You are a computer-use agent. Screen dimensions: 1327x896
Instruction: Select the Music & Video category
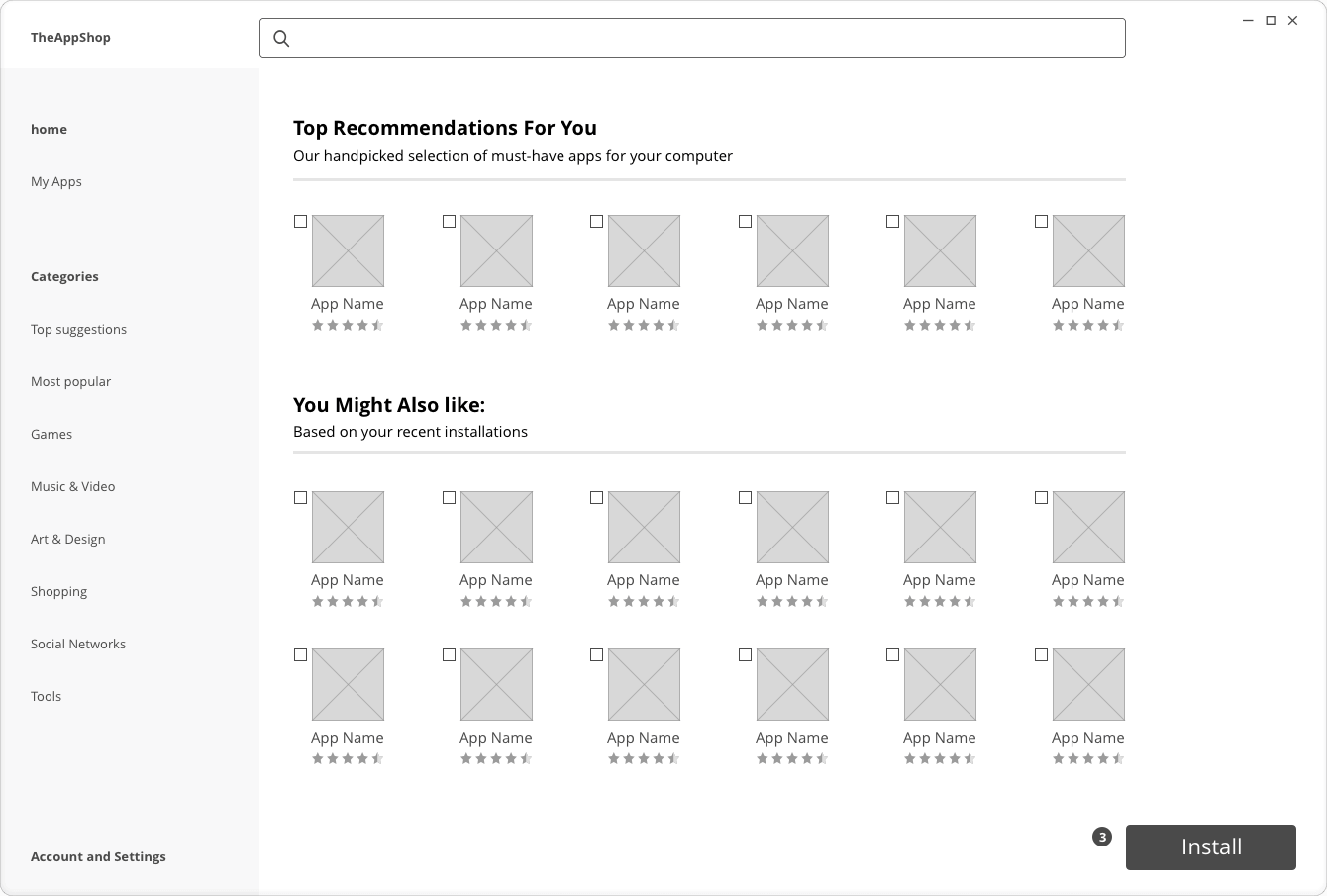coord(73,486)
